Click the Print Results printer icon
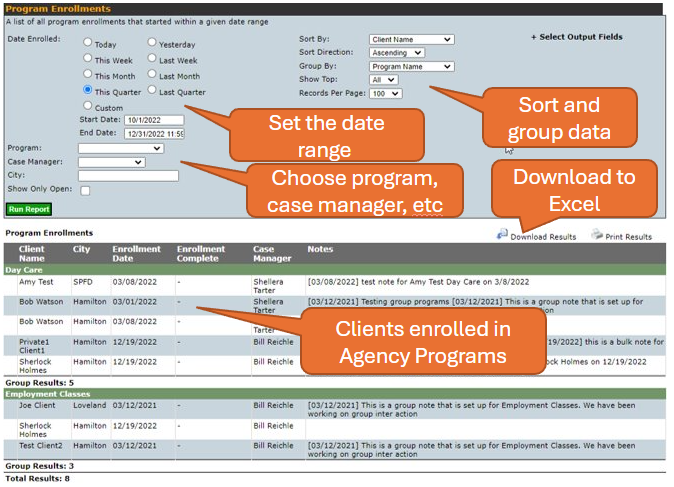 (597, 235)
